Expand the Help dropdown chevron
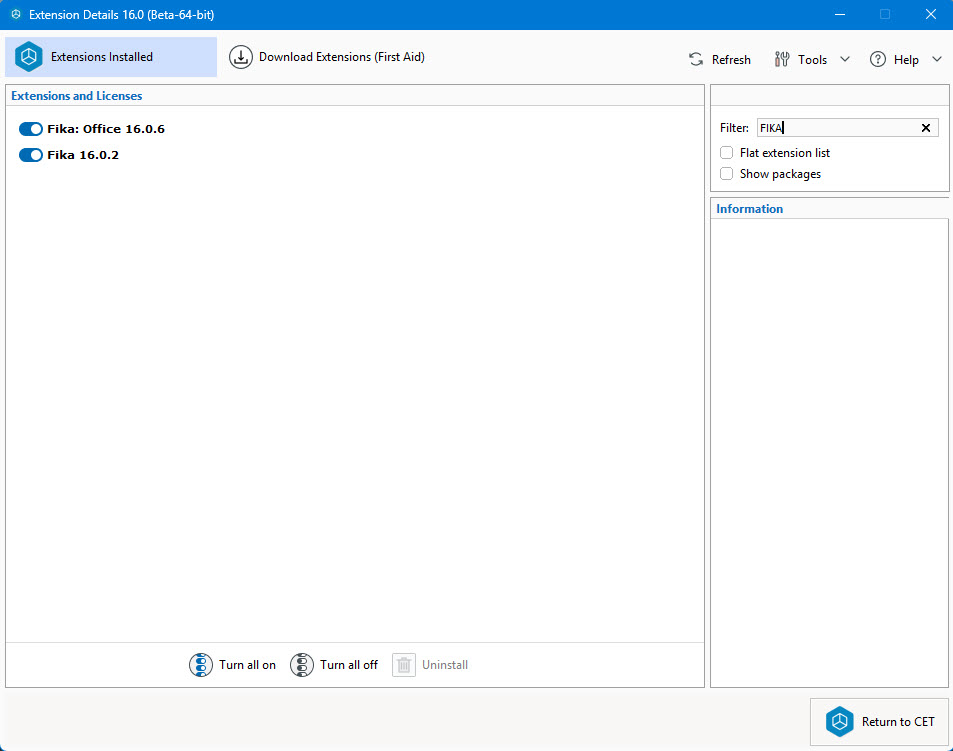This screenshot has height=751, width=953. [x=937, y=59]
